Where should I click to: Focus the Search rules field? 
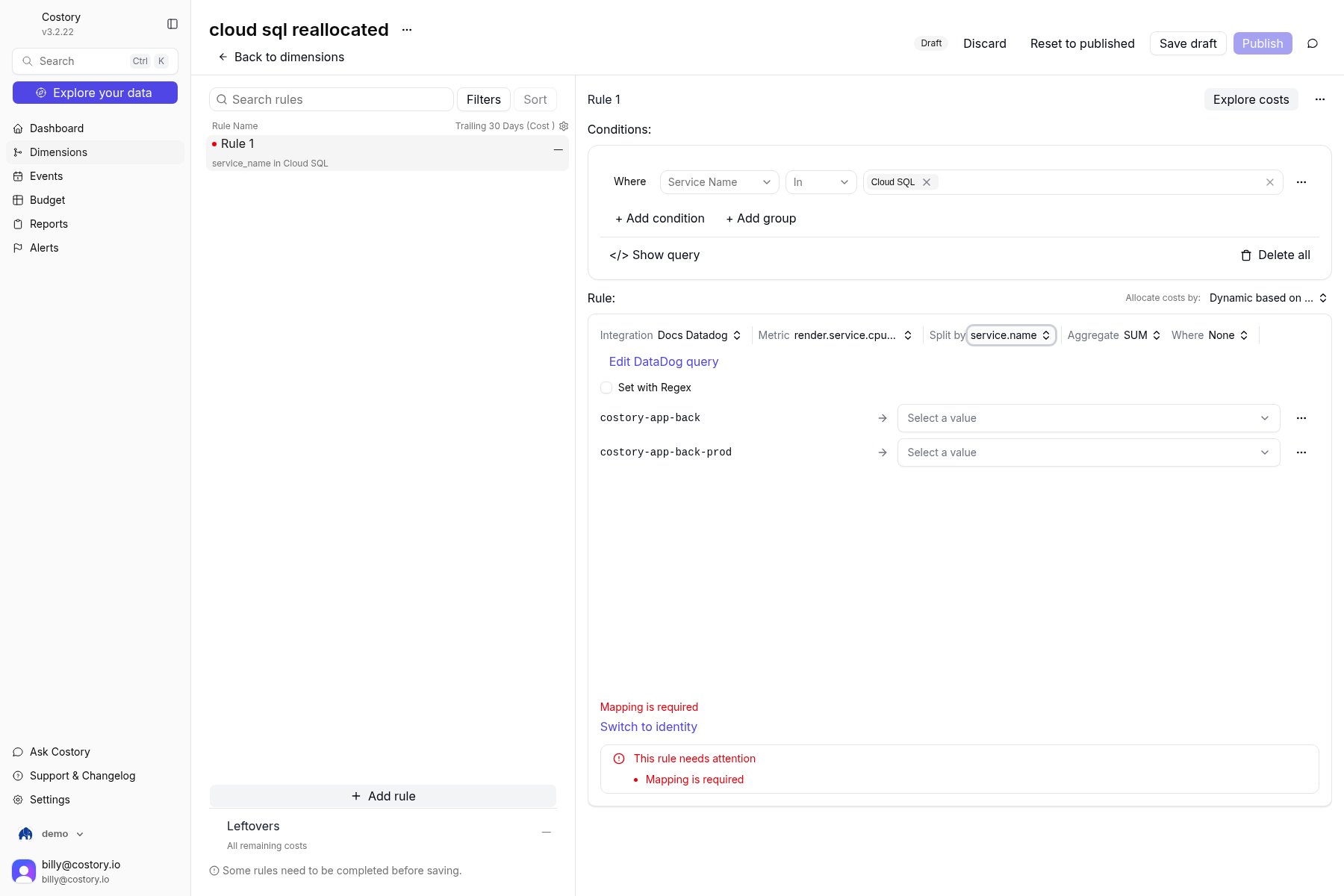(332, 99)
